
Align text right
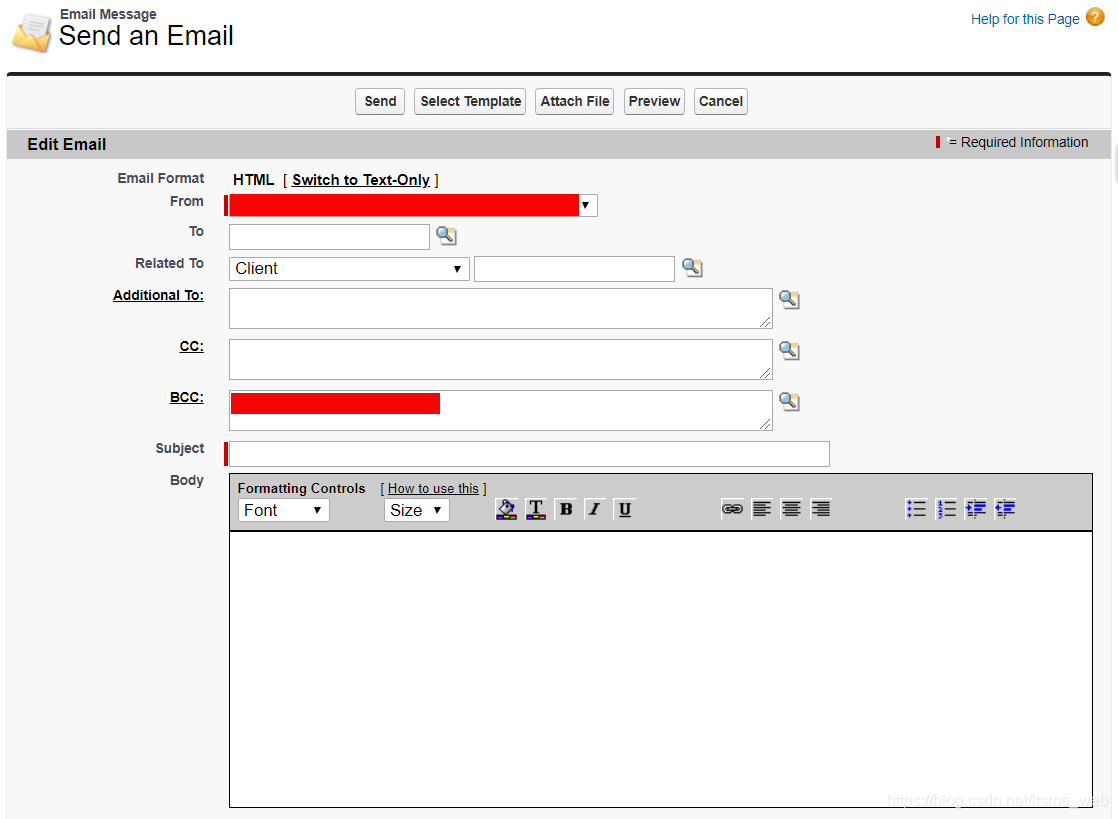coord(821,509)
